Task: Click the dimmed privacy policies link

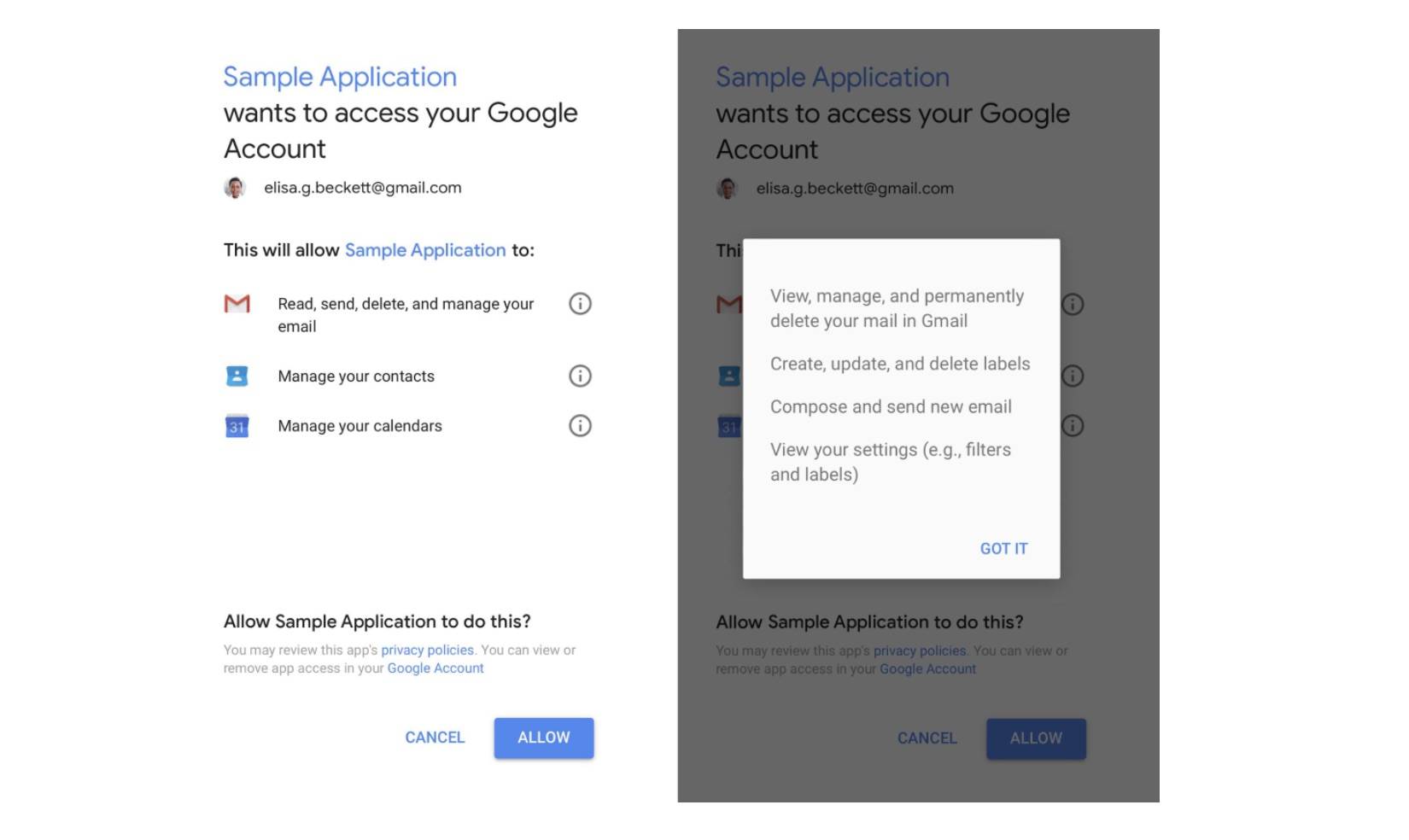Action: 920,651
